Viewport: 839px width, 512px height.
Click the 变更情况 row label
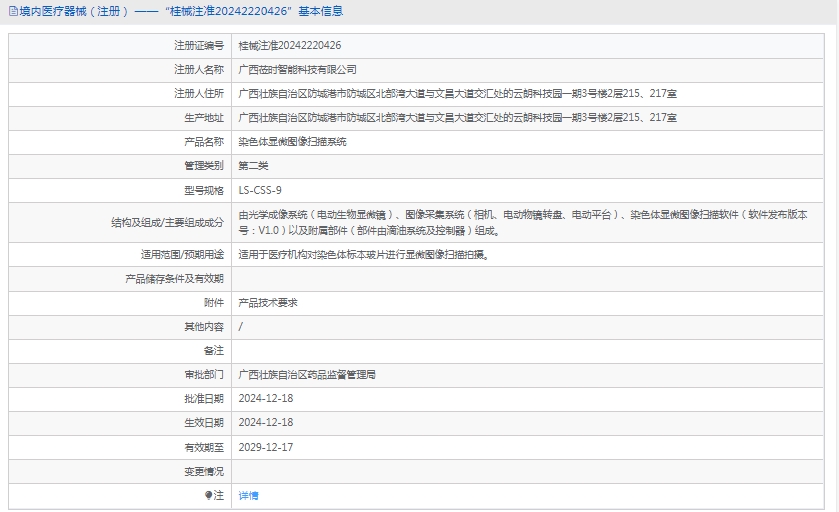point(204,471)
